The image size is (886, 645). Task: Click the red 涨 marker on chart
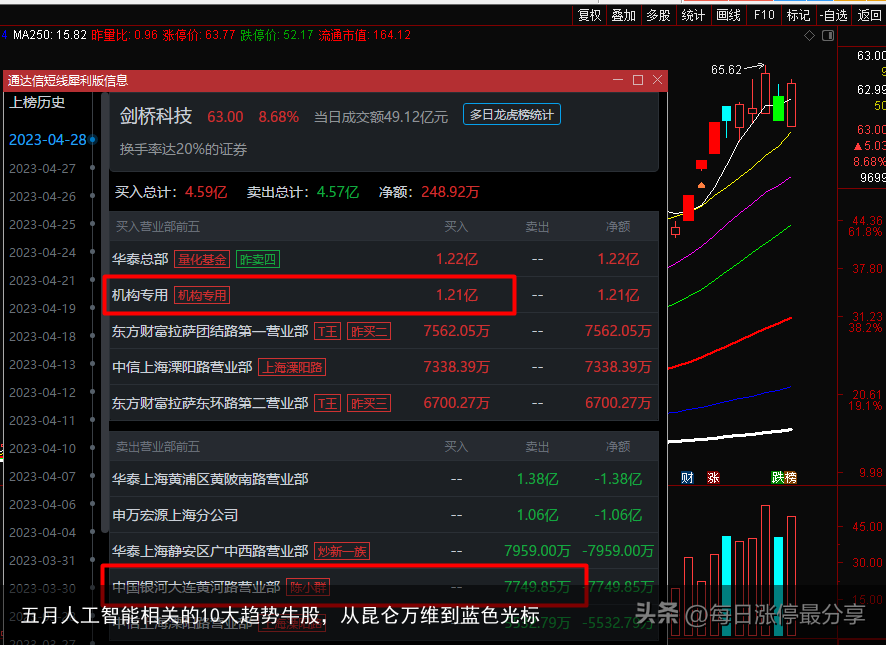713,478
